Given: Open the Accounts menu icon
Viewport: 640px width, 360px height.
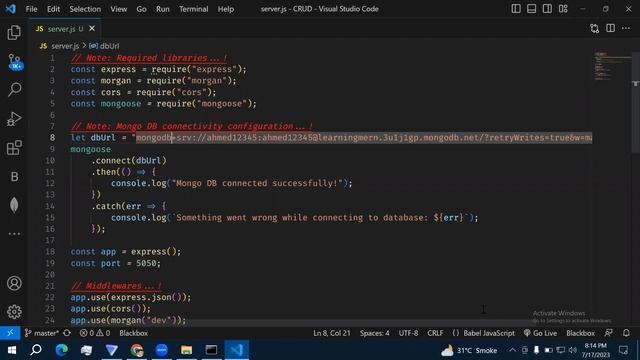Looking at the screenshot, I should pos(14,283).
